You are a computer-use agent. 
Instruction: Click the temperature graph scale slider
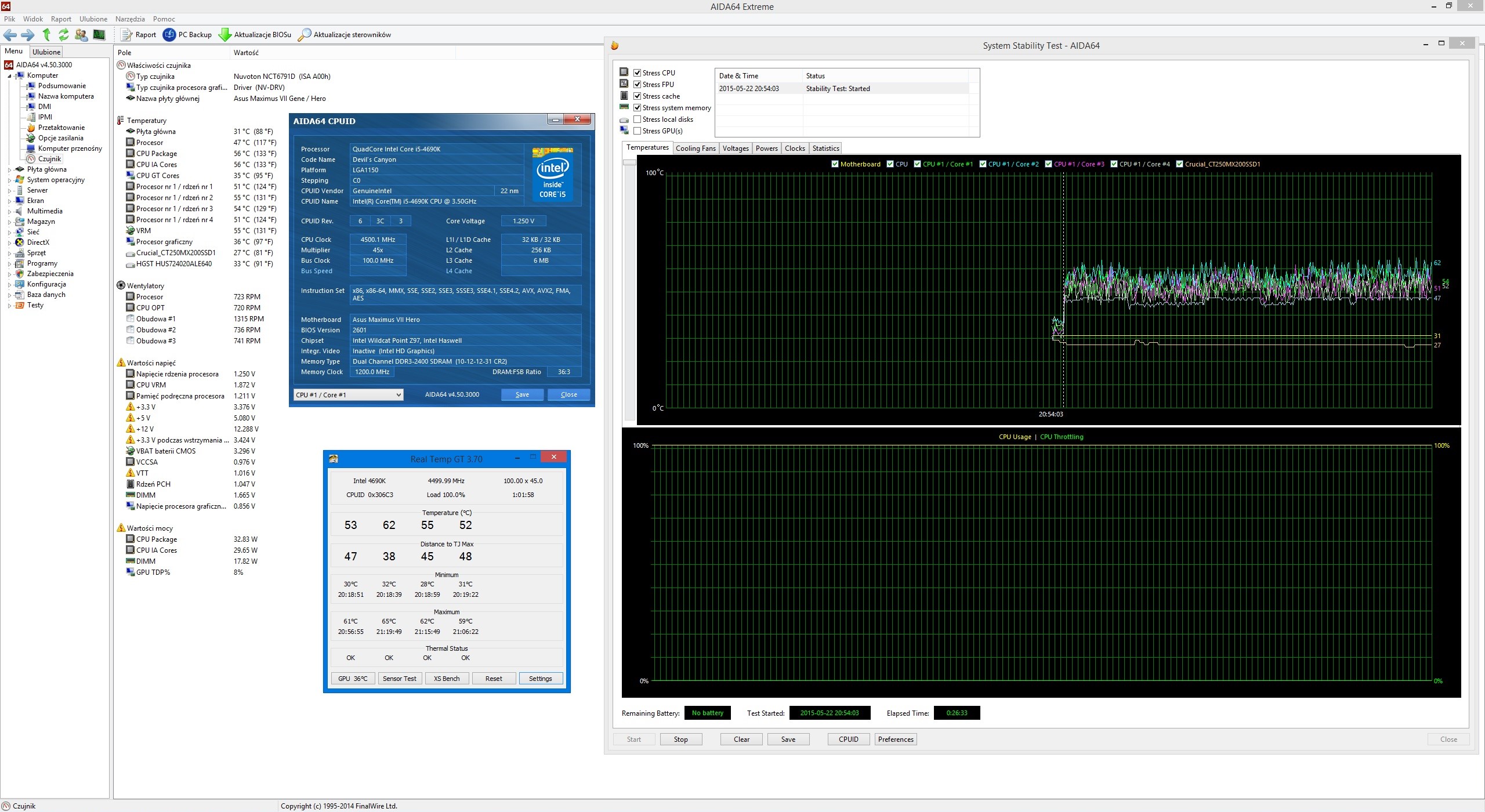629,163
